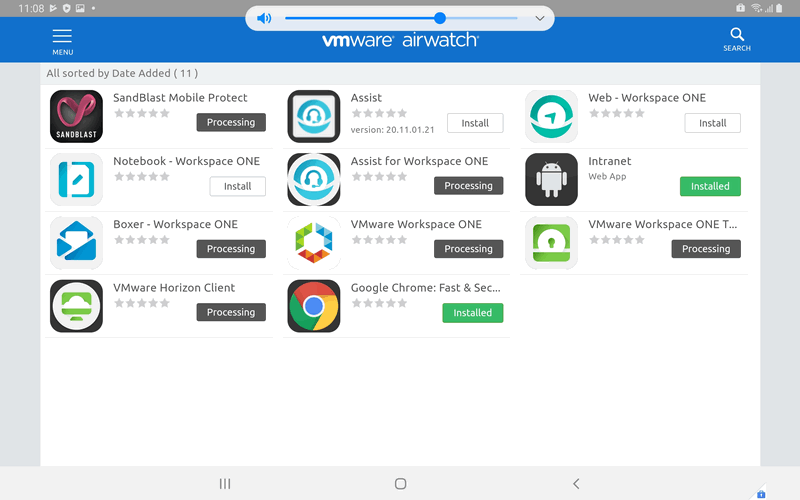Install Web - Workspace ONE
Image resolution: width=800 pixels, height=500 pixels.
pos(712,123)
